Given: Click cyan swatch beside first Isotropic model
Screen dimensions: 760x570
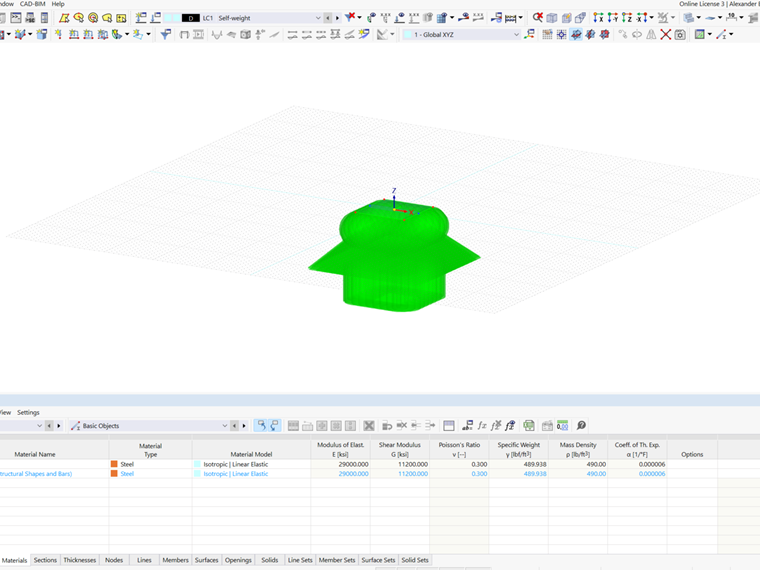Looking at the screenshot, I should (x=197, y=464).
